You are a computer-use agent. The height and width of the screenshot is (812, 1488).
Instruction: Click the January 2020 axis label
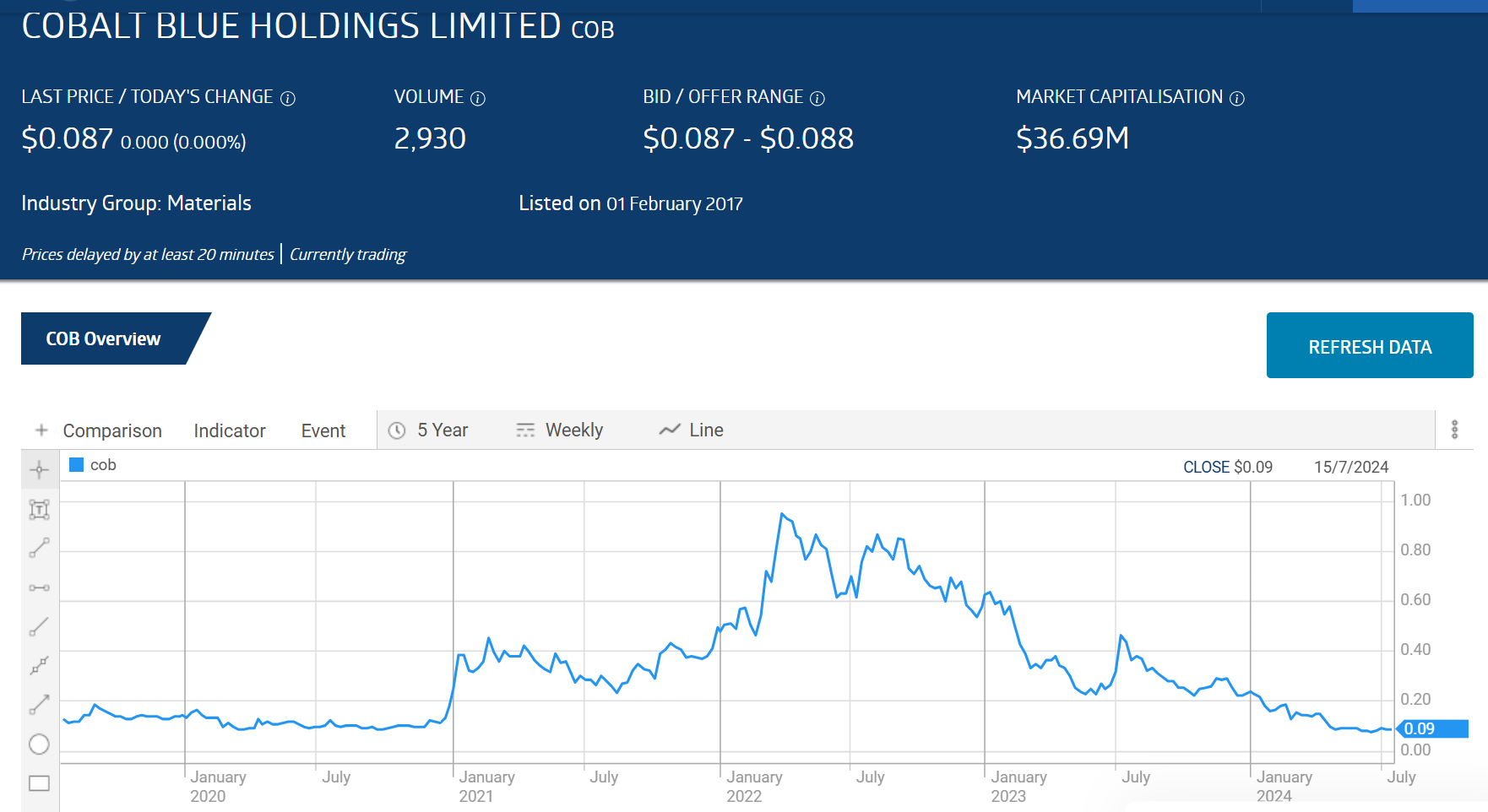pos(218,786)
